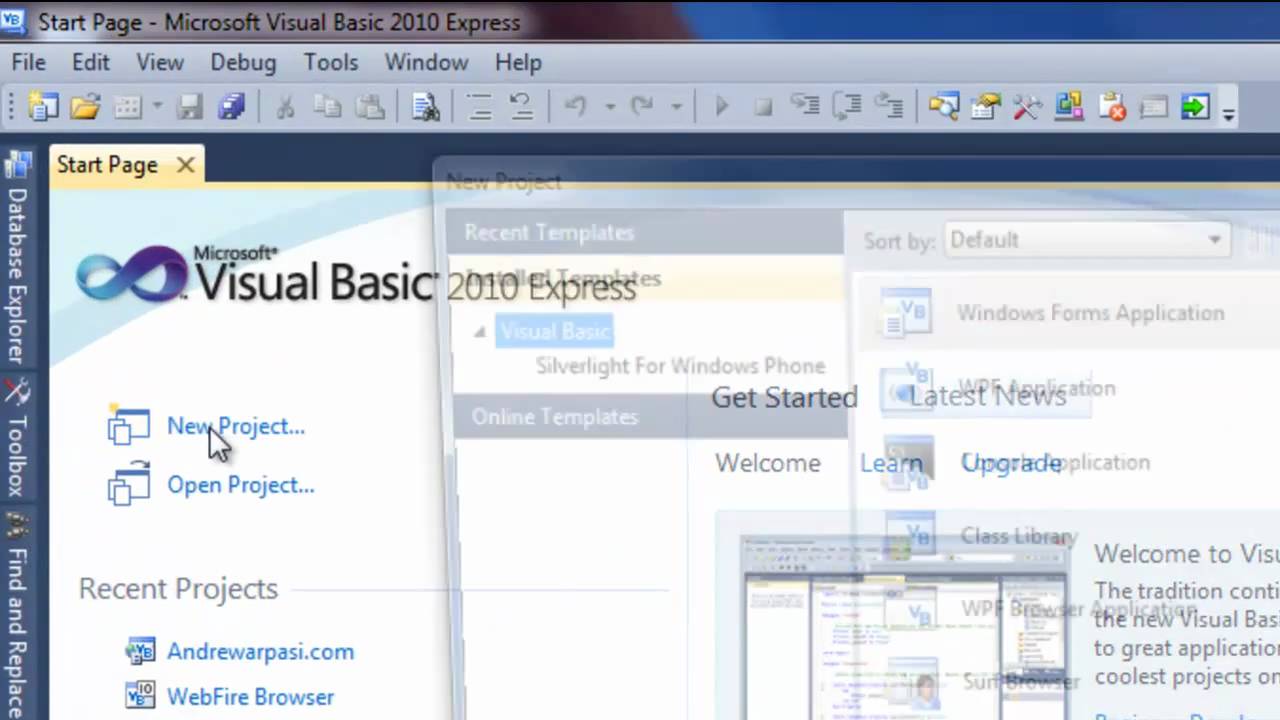Click the Paste clipboard icon
1280x720 pixels.
[x=370, y=106]
